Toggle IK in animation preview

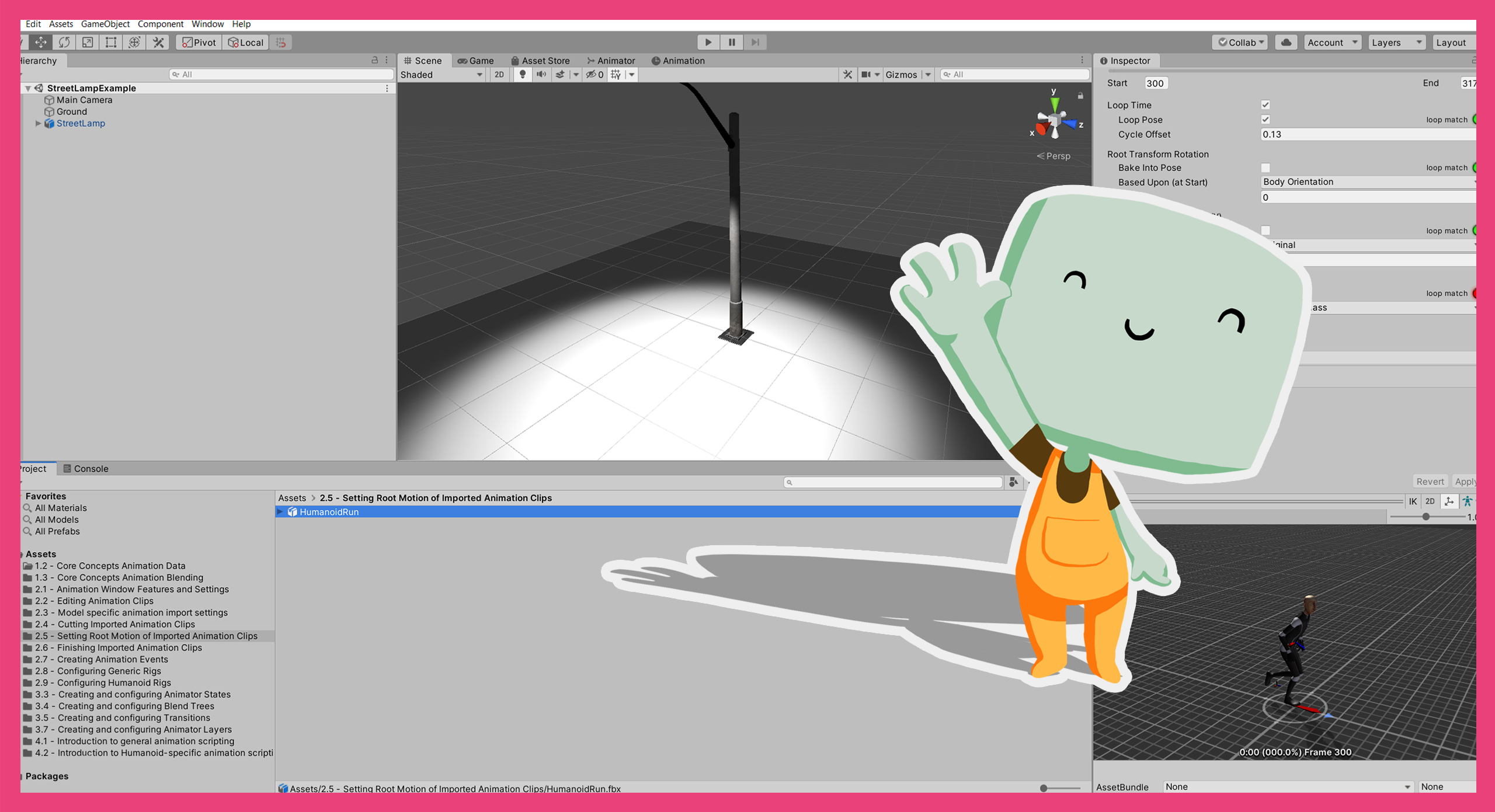coord(1413,501)
